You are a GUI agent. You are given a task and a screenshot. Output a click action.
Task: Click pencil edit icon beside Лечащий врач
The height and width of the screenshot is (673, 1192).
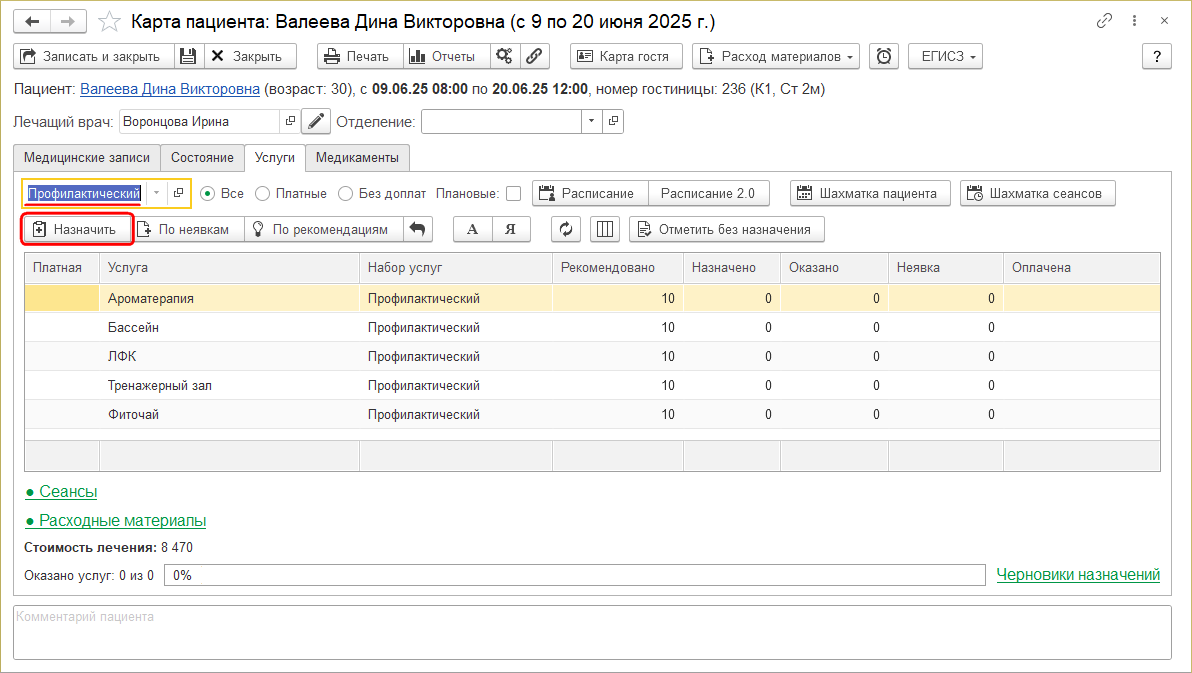316,122
